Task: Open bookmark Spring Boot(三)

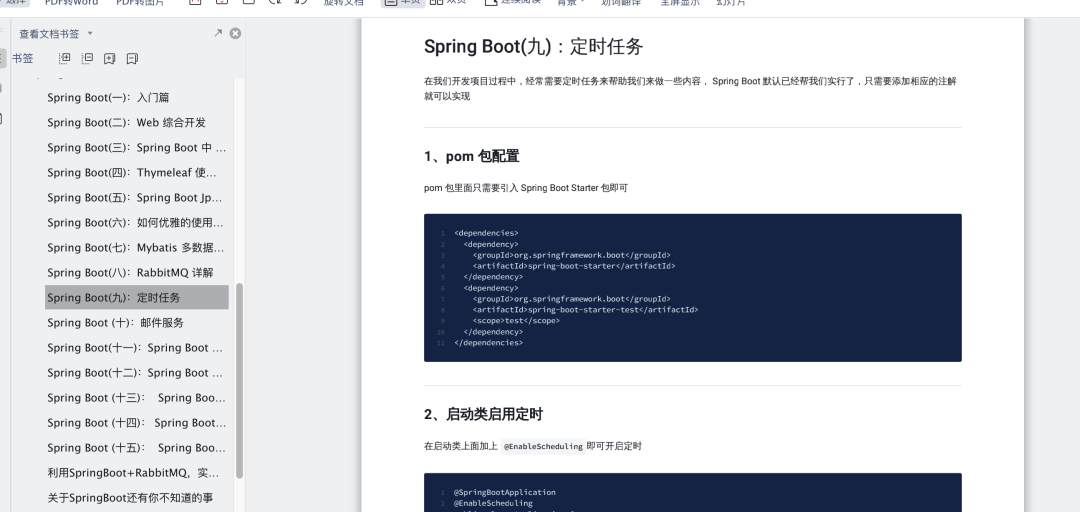Action: click(136, 147)
